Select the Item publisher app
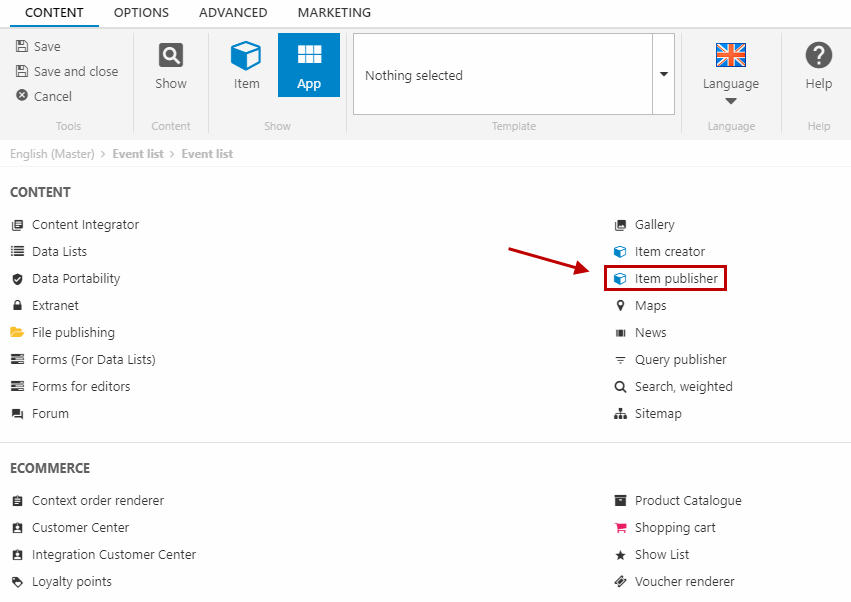This screenshot has height=602, width=851. click(x=665, y=278)
